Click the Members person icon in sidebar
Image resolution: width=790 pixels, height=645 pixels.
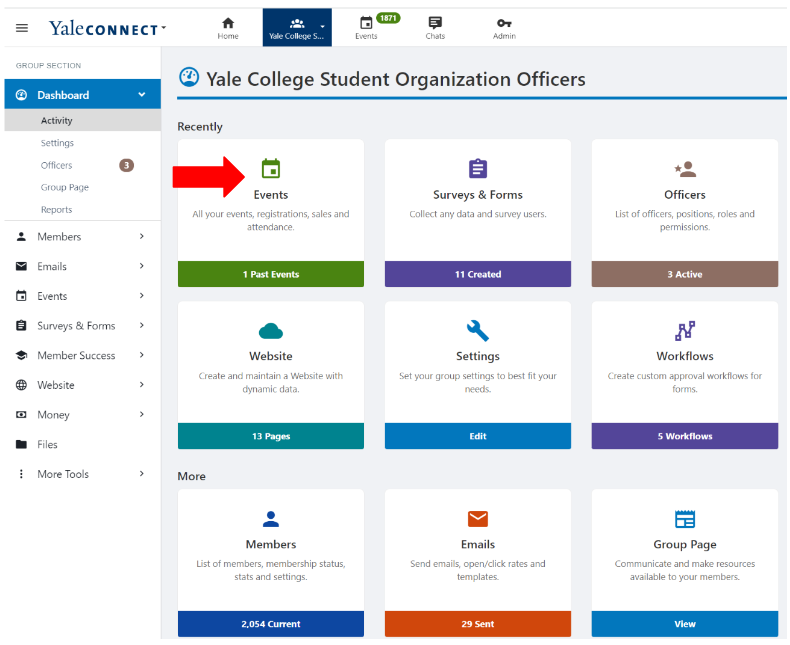21,236
